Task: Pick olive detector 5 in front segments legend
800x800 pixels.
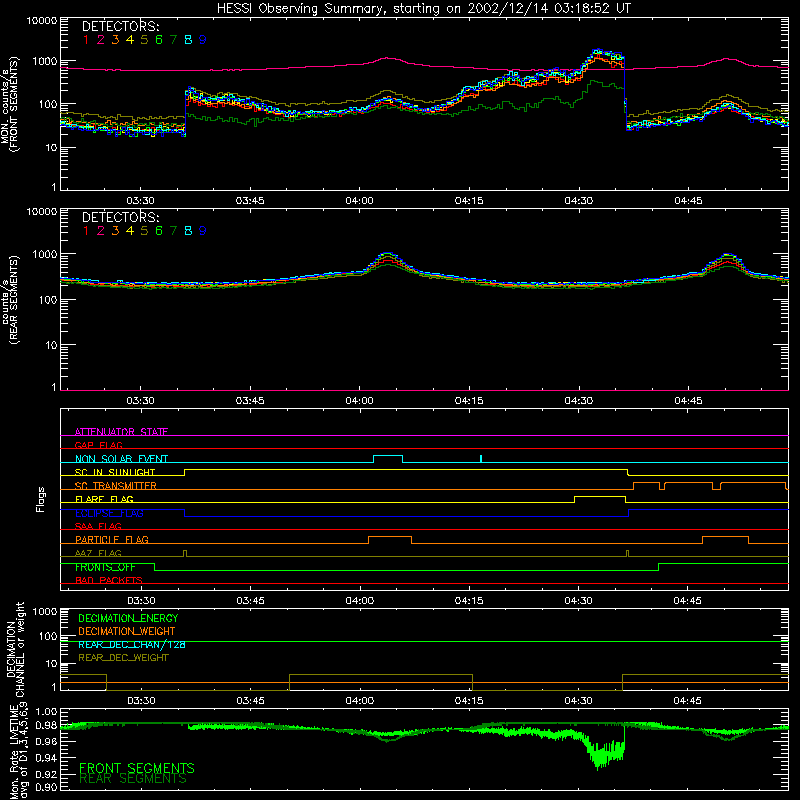Action: click(144, 40)
